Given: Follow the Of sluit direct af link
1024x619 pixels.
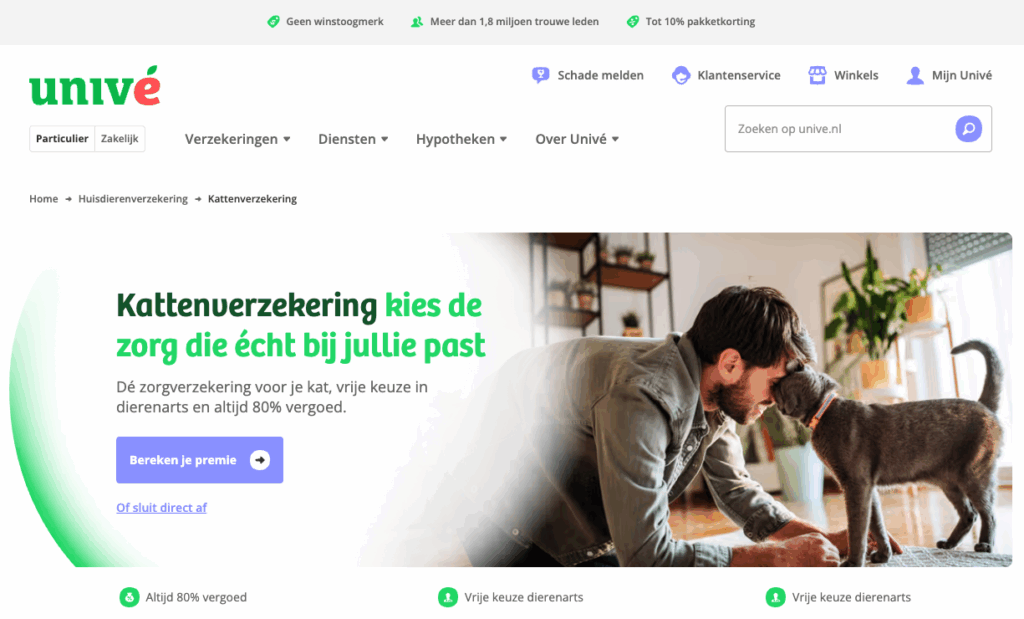Looking at the screenshot, I should [161, 507].
